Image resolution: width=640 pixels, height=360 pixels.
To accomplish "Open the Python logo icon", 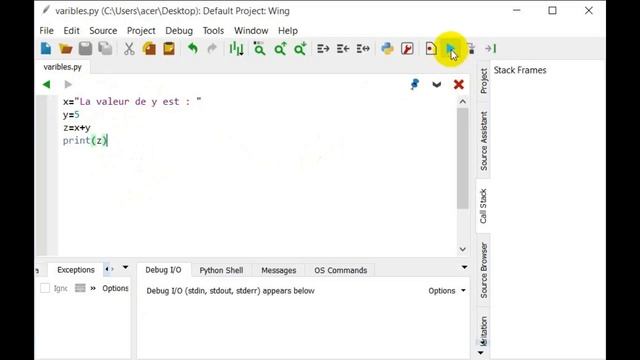I will tap(387, 49).
